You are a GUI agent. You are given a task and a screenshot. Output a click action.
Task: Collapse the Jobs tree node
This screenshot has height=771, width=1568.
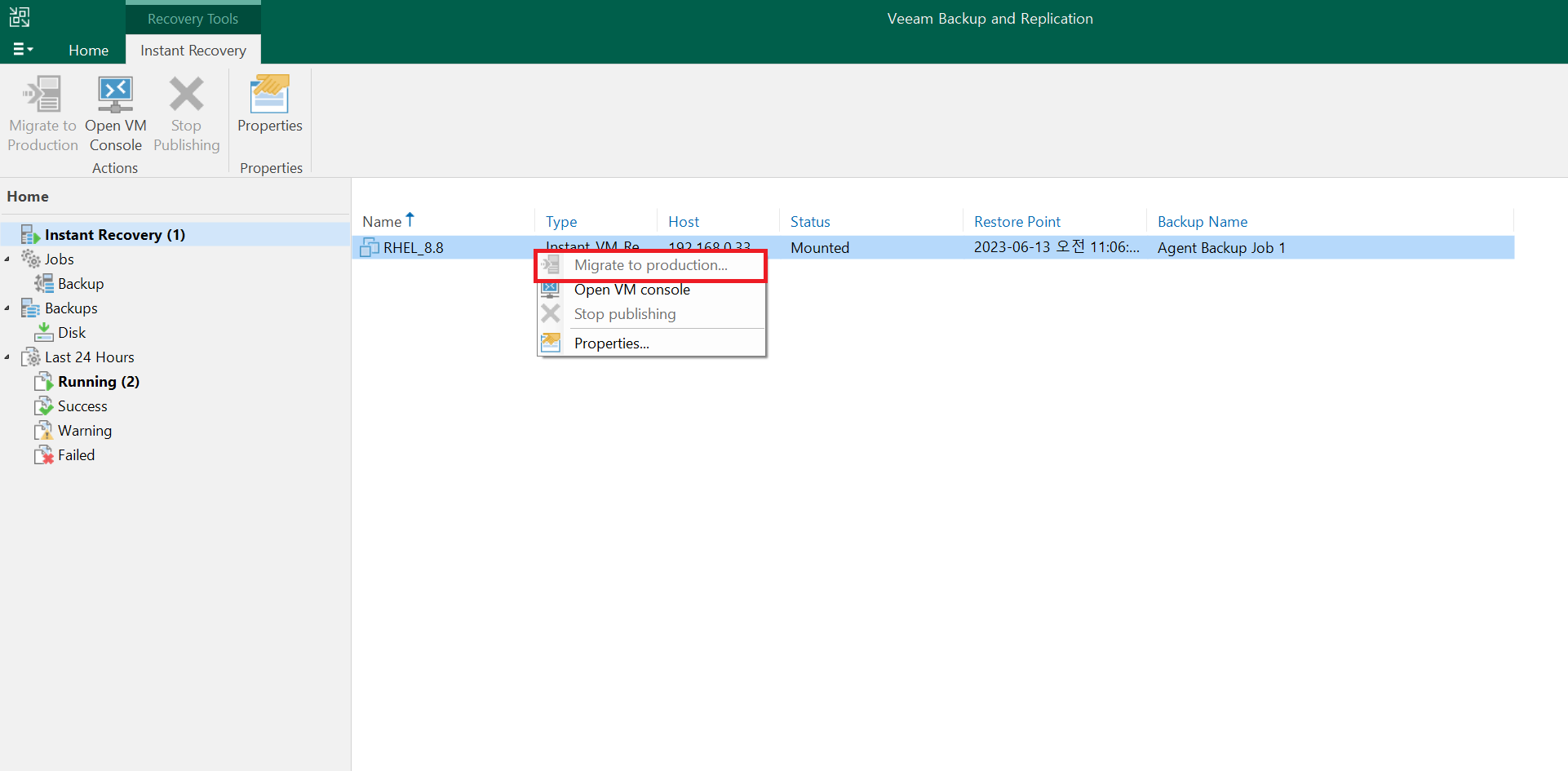7,259
